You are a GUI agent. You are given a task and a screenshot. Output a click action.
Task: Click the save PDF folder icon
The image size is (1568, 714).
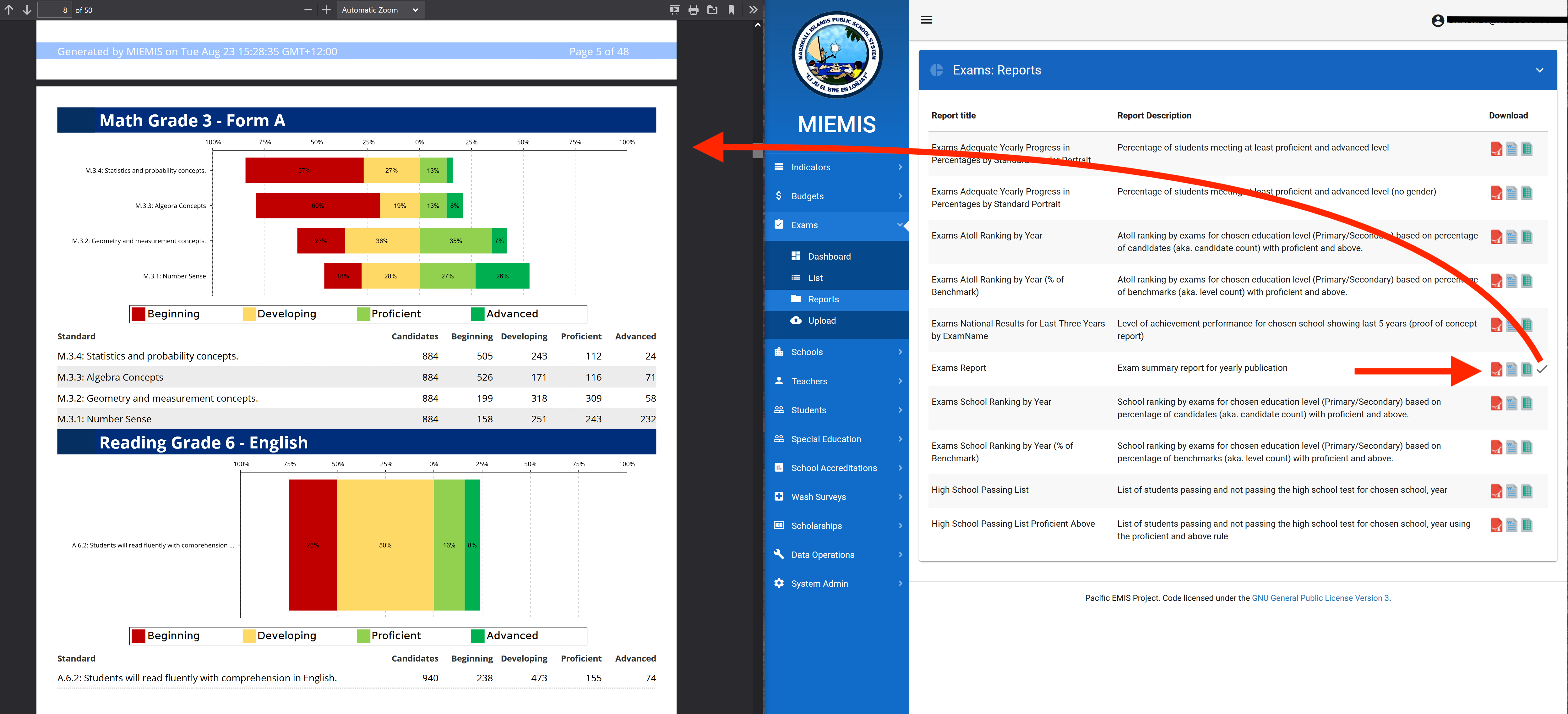click(712, 10)
